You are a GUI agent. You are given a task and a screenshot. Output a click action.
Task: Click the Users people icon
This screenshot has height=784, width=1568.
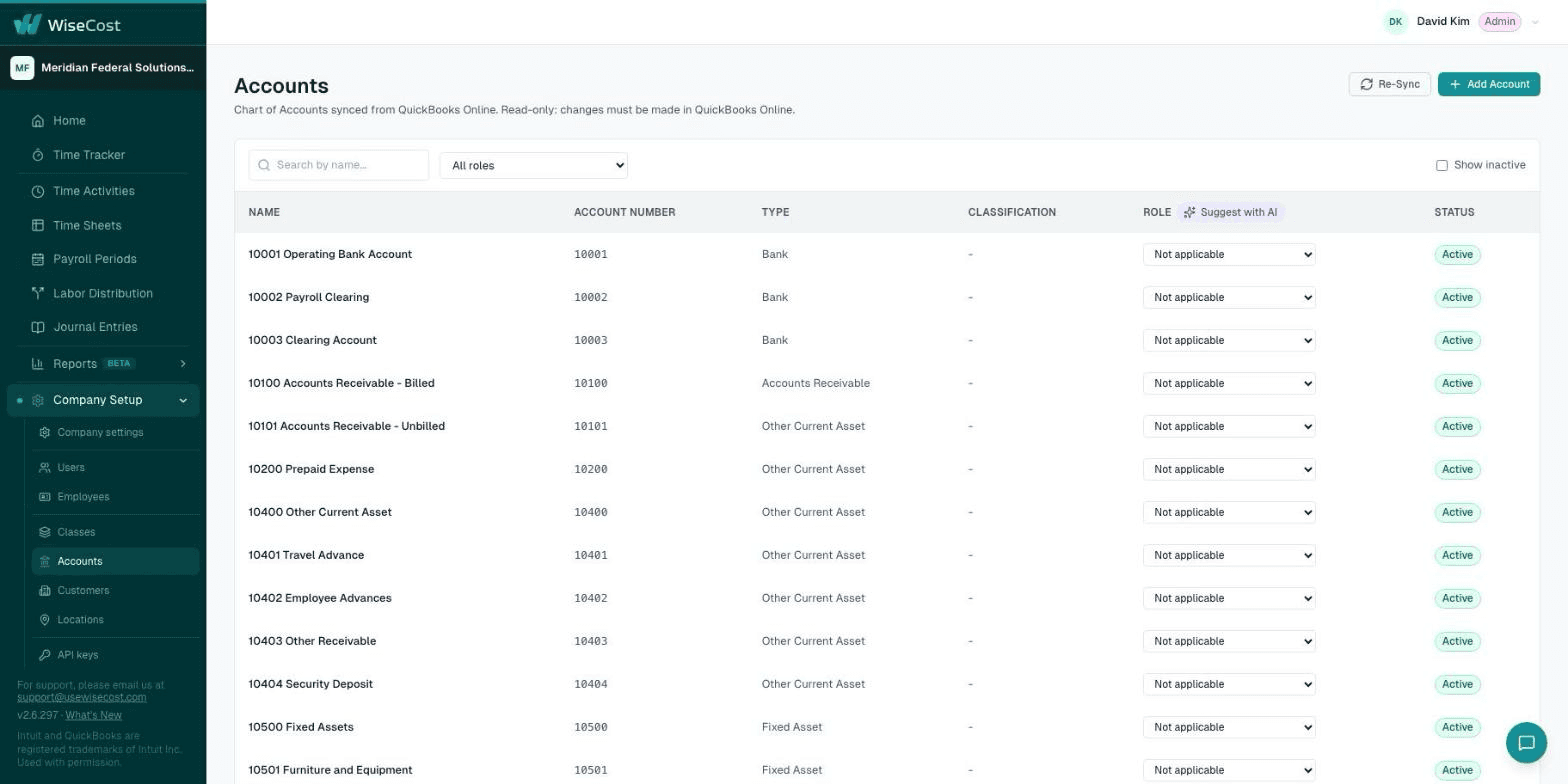[x=45, y=468]
